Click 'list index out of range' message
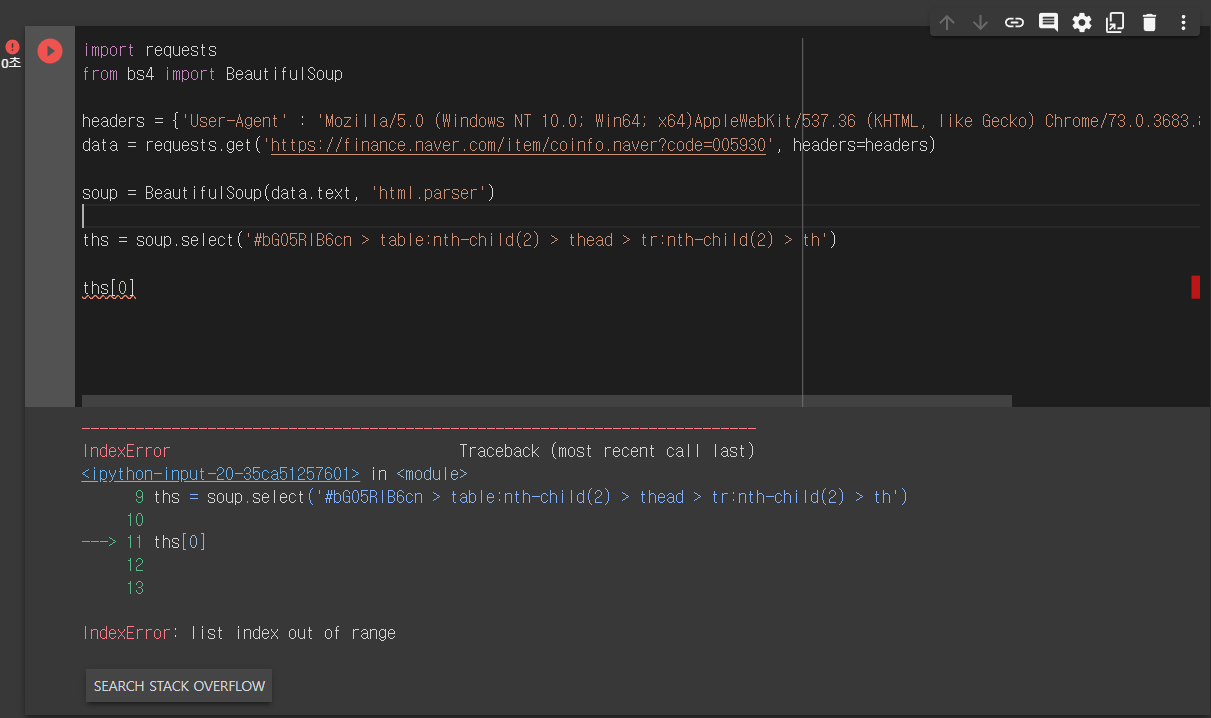This screenshot has height=718, width=1211. click(293, 633)
